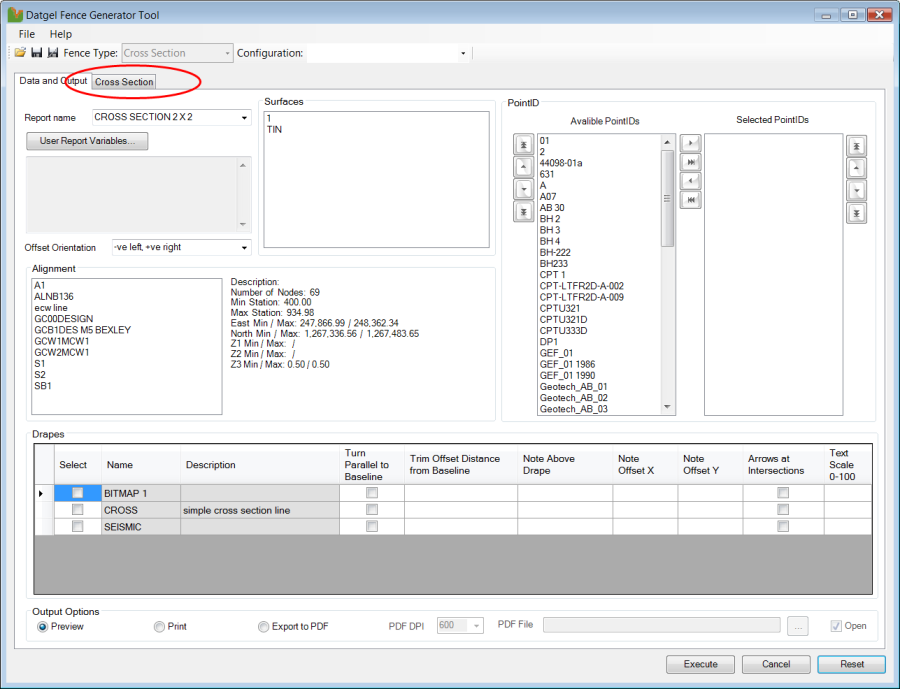
Task: Open the Configuration dropdown in toolbar
Action: tap(463, 53)
